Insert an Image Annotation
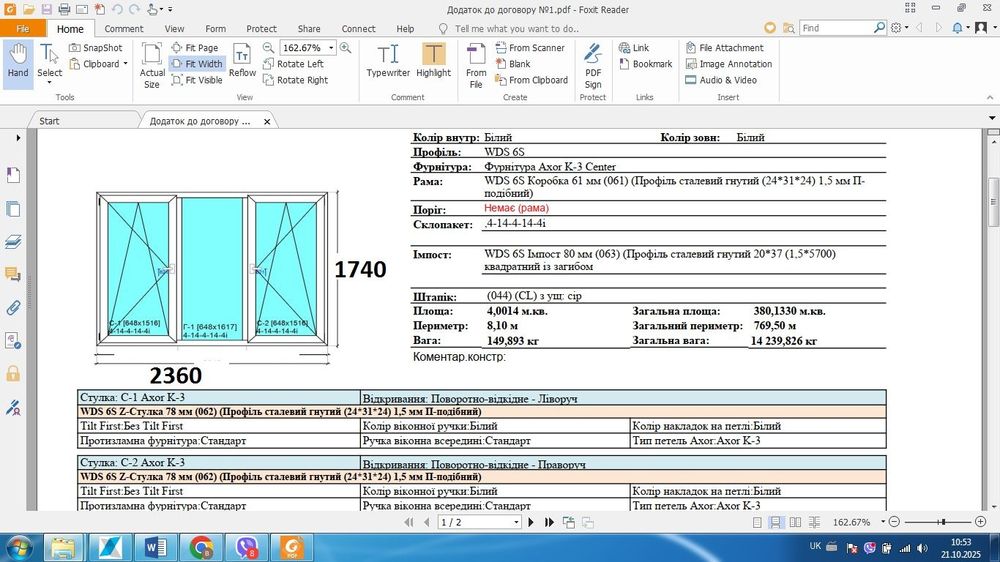This screenshot has height=562, width=1000. tap(728, 64)
